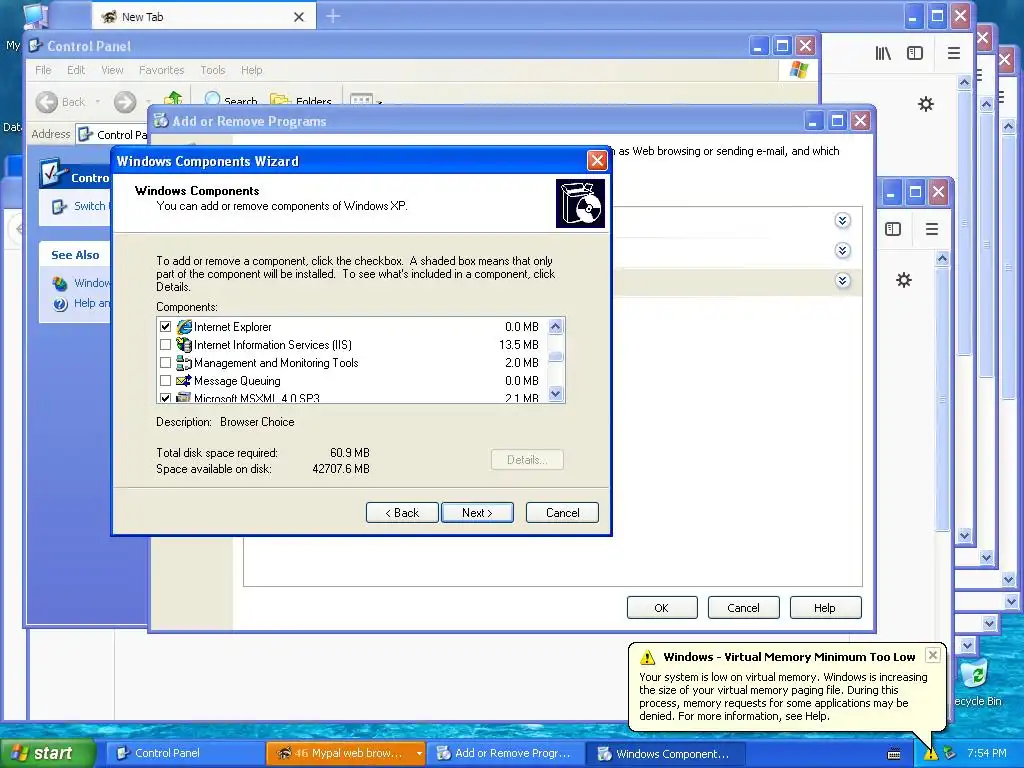The image size is (1024, 768).
Task: Click the keyboard icon in system tray
Action: 894,754
